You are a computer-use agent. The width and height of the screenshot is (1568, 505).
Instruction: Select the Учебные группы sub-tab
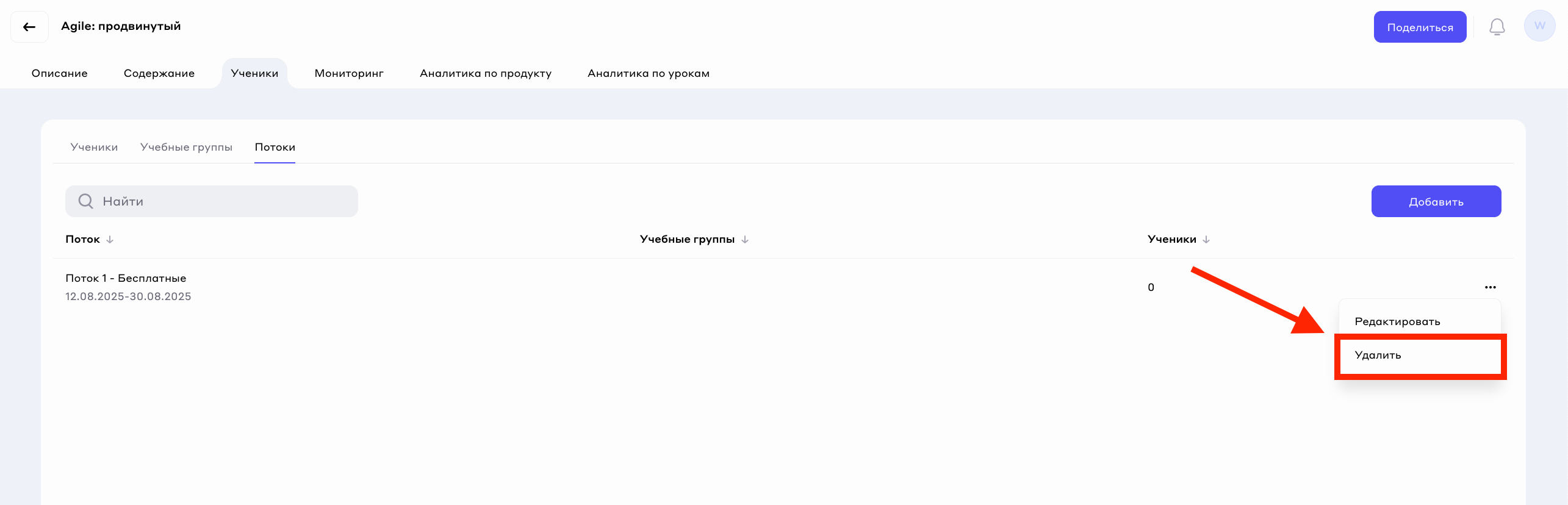coord(186,147)
